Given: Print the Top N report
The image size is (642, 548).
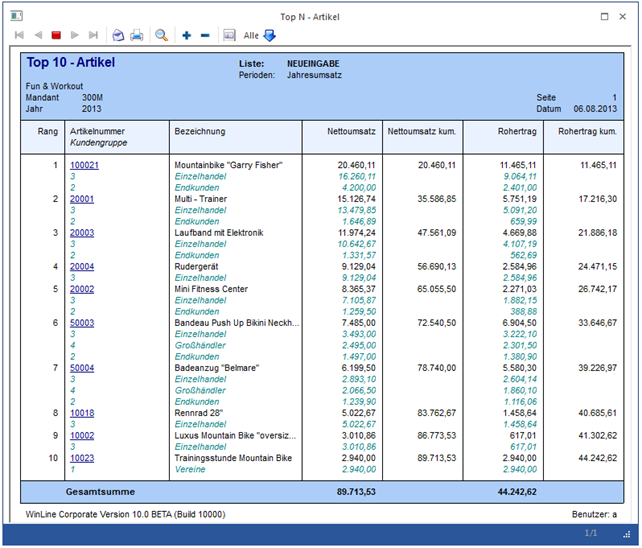Looking at the screenshot, I should (136, 35).
